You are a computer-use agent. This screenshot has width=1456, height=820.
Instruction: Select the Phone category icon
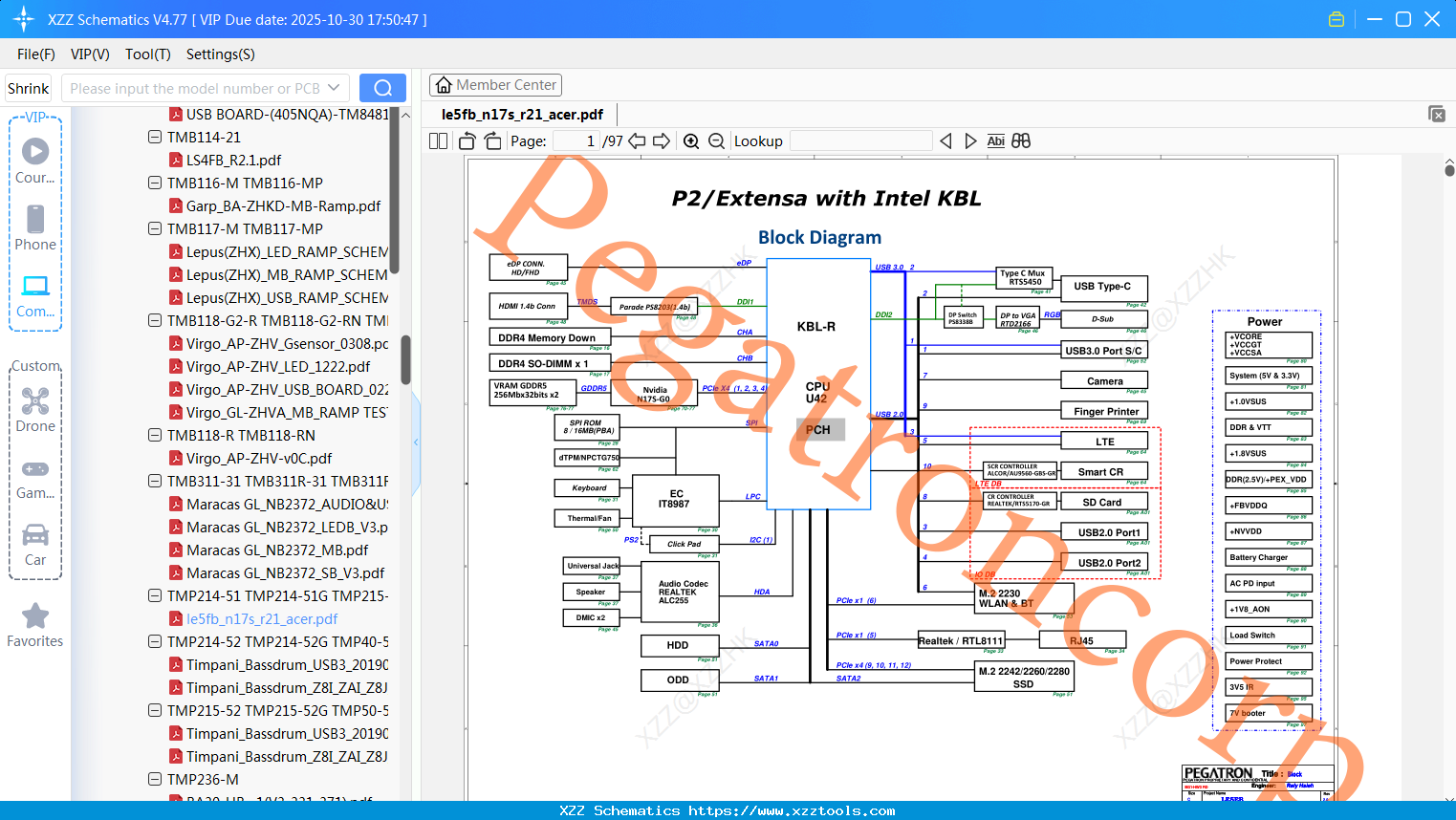pyautogui.click(x=35, y=228)
